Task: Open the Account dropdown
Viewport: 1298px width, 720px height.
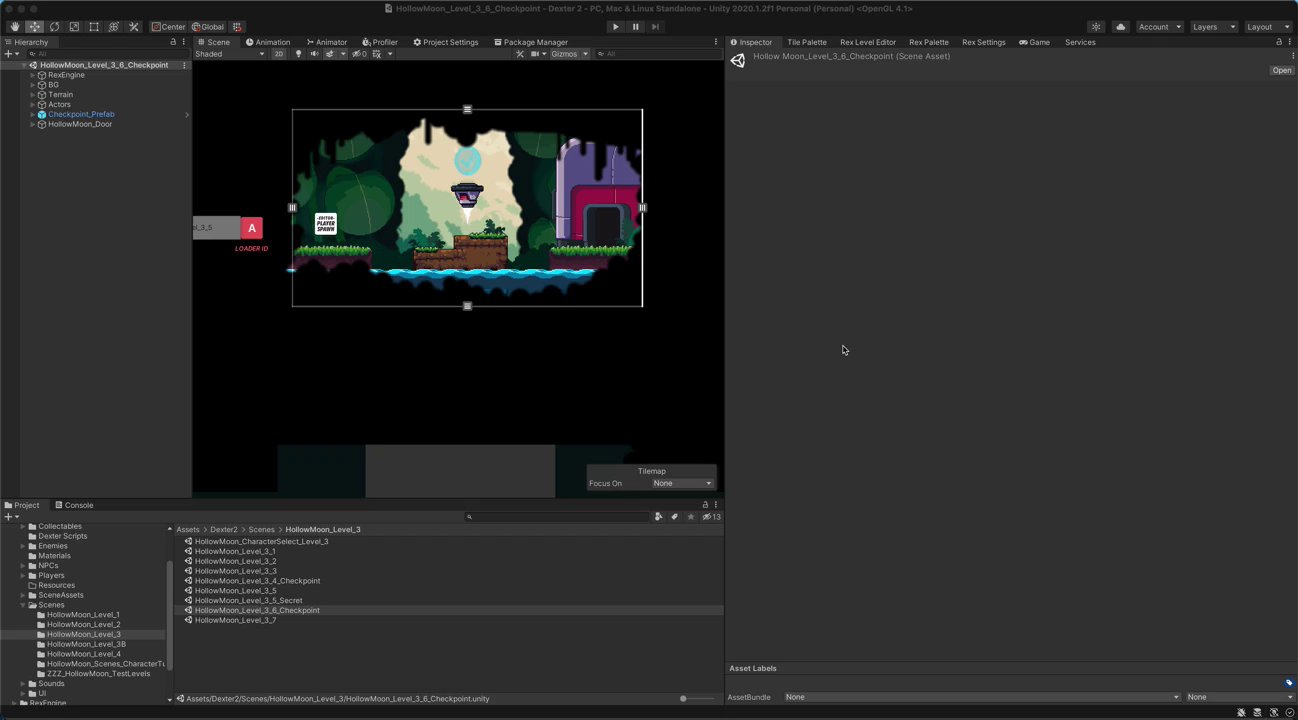Action: (x=1160, y=27)
